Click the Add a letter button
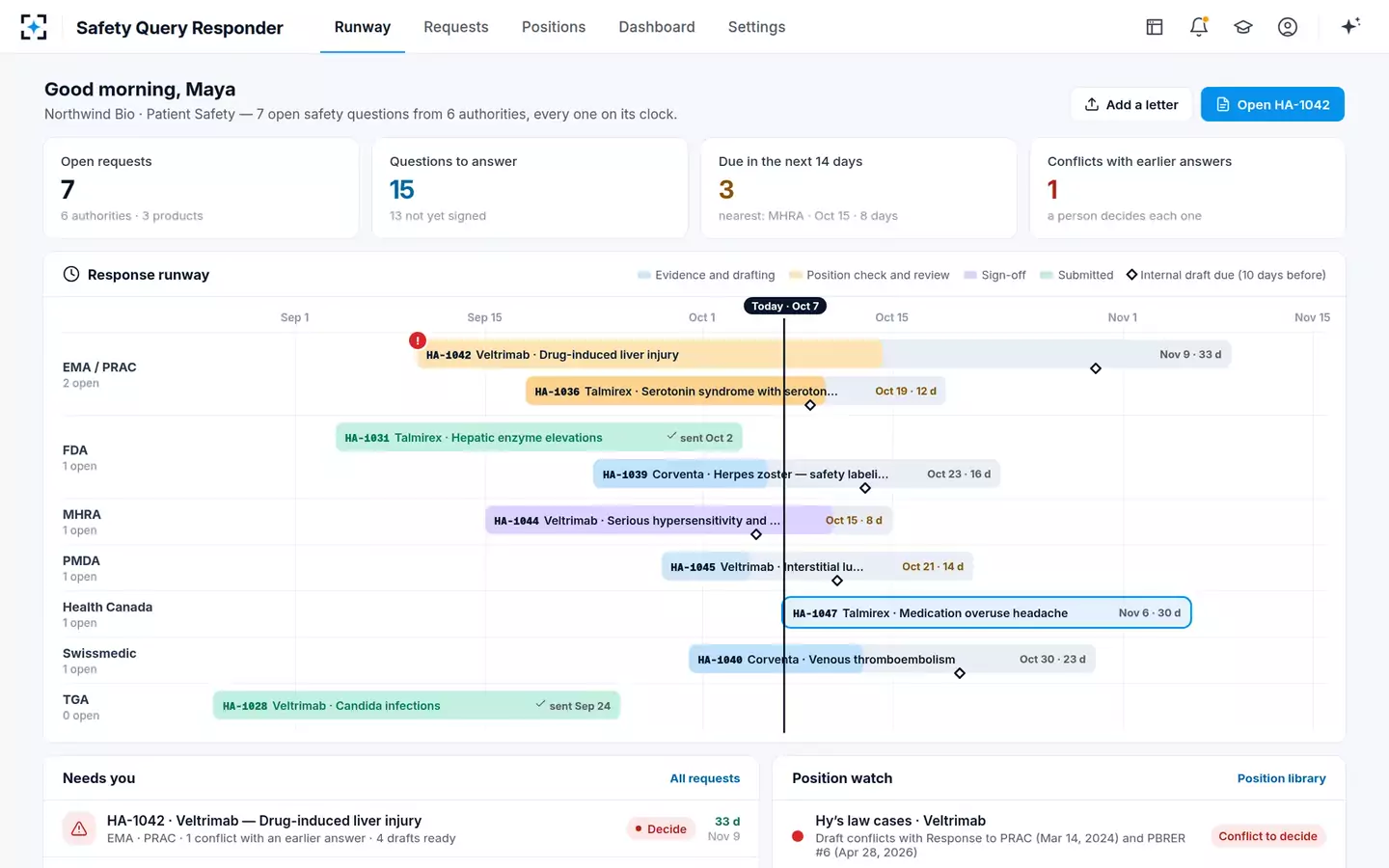Image resolution: width=1389 pixels, height=868 pixels. click(x=1131, y=104)
